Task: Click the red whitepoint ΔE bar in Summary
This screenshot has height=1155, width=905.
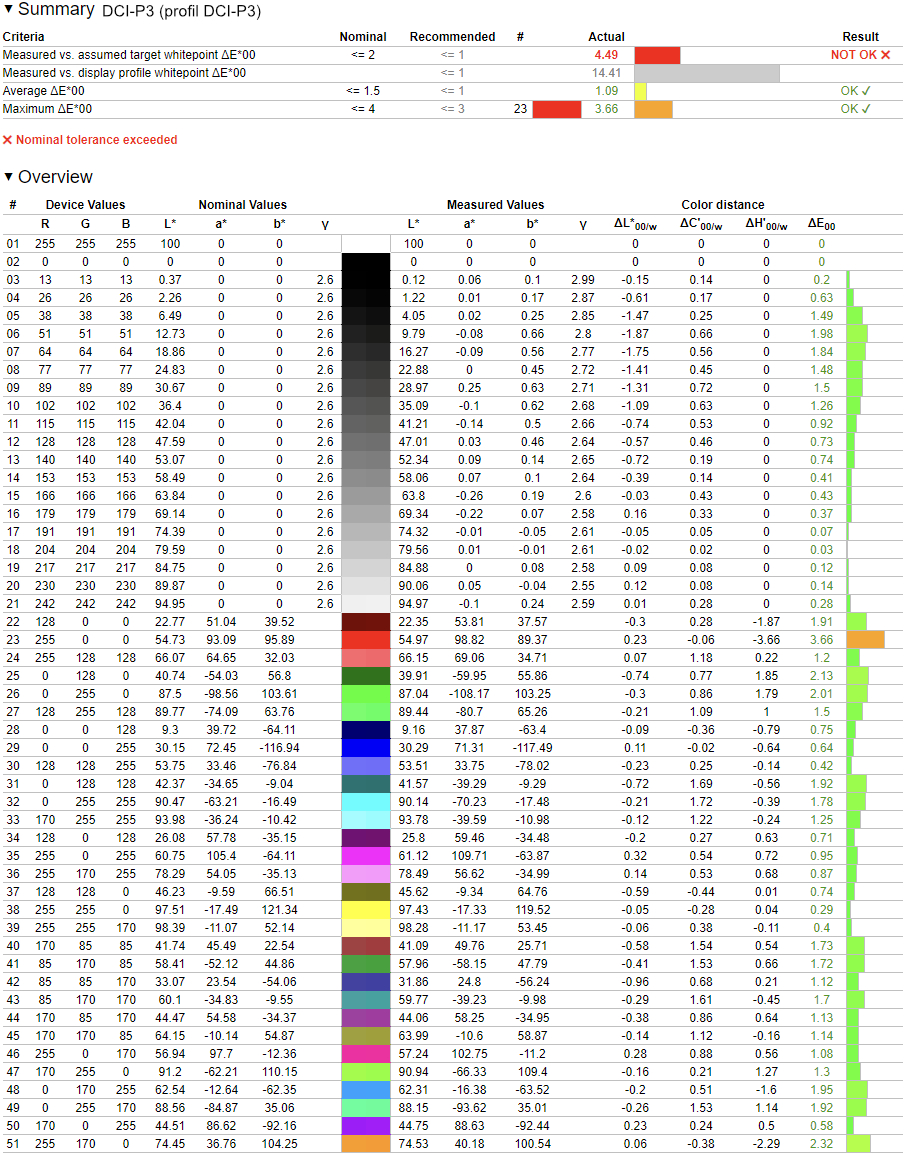Action: tap(657, 55)
